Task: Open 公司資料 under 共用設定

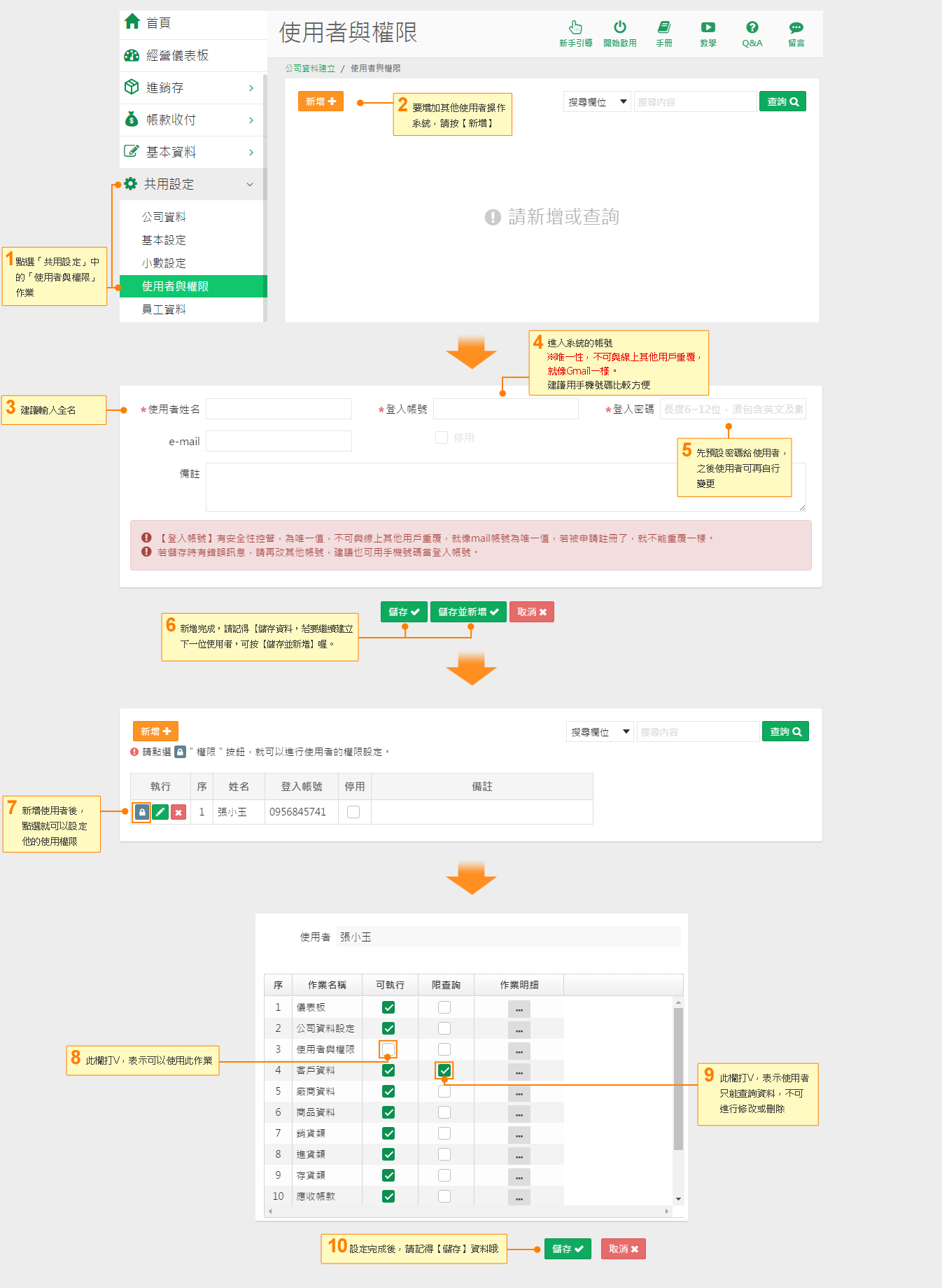Action: (x=164, y=217)
